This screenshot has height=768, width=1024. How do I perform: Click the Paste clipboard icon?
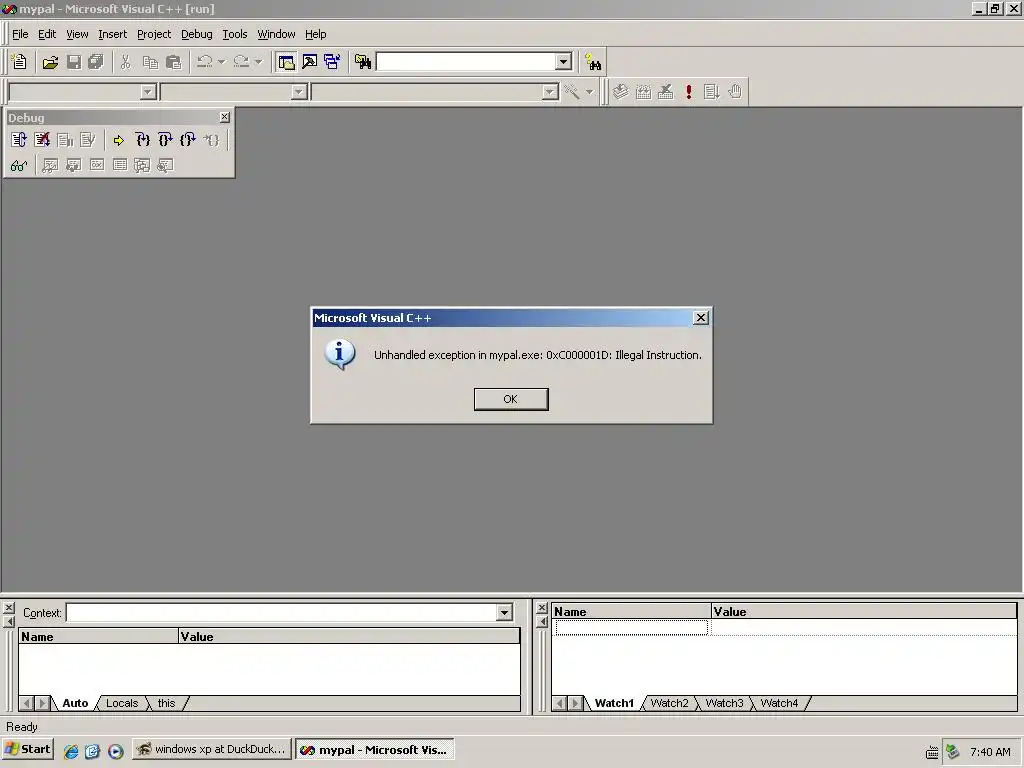pos(173,62)
